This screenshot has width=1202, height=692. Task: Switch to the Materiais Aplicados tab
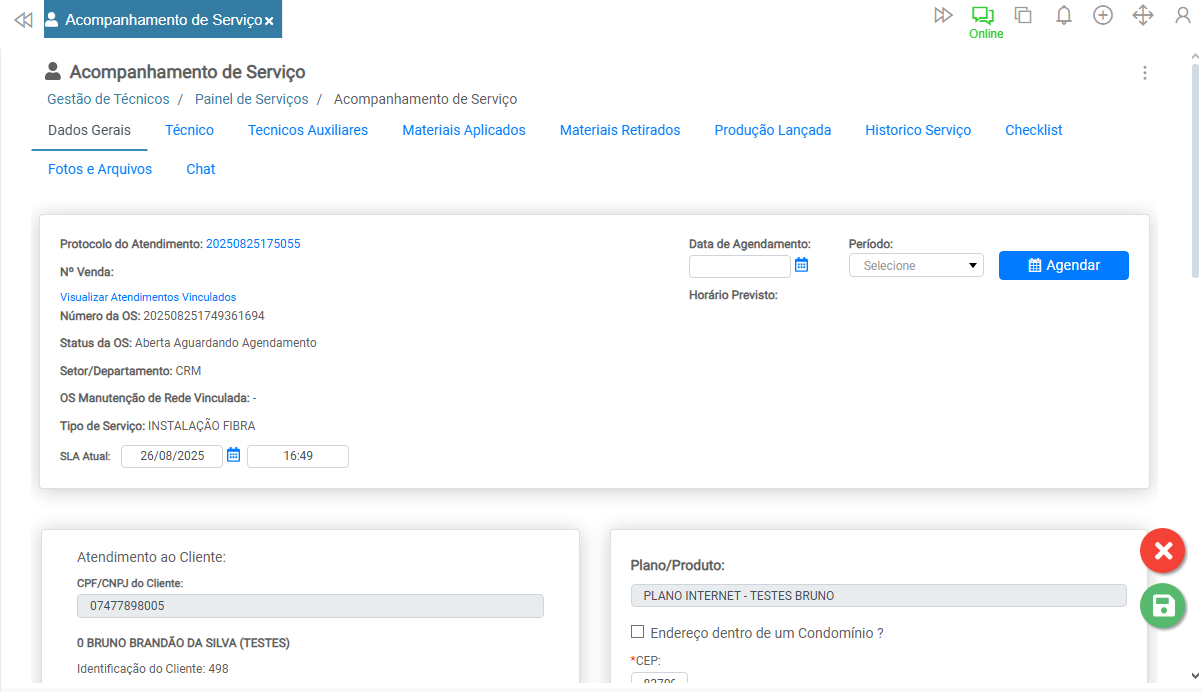click(463, 130)
